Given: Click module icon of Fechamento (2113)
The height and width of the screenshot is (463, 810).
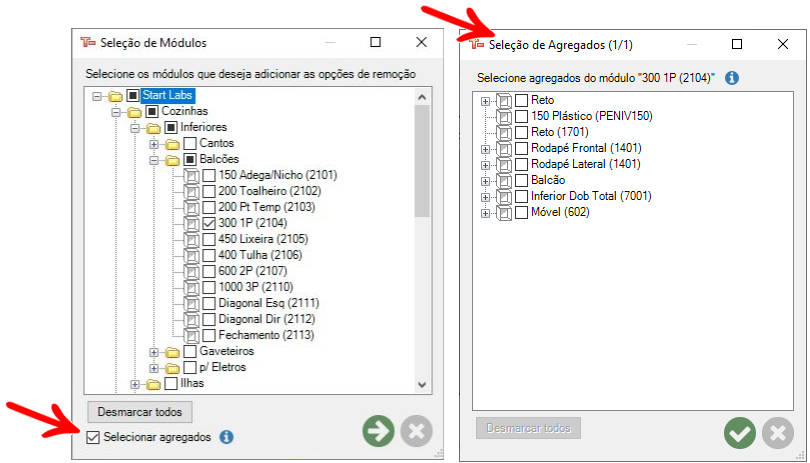Looking at the screenshot, I should (192, 336).
